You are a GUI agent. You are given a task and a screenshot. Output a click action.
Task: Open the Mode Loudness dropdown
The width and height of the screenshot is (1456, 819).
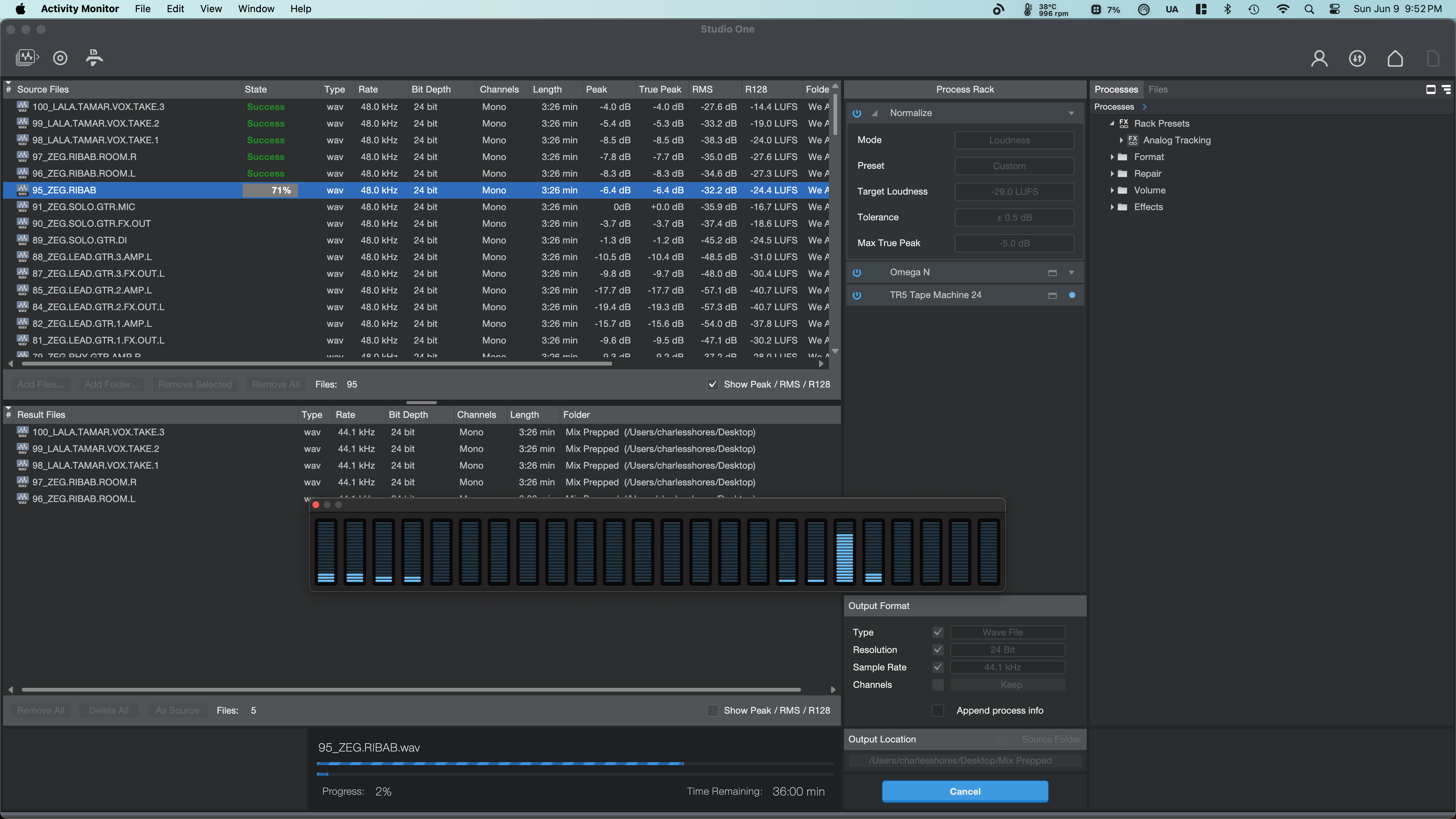1014,140
